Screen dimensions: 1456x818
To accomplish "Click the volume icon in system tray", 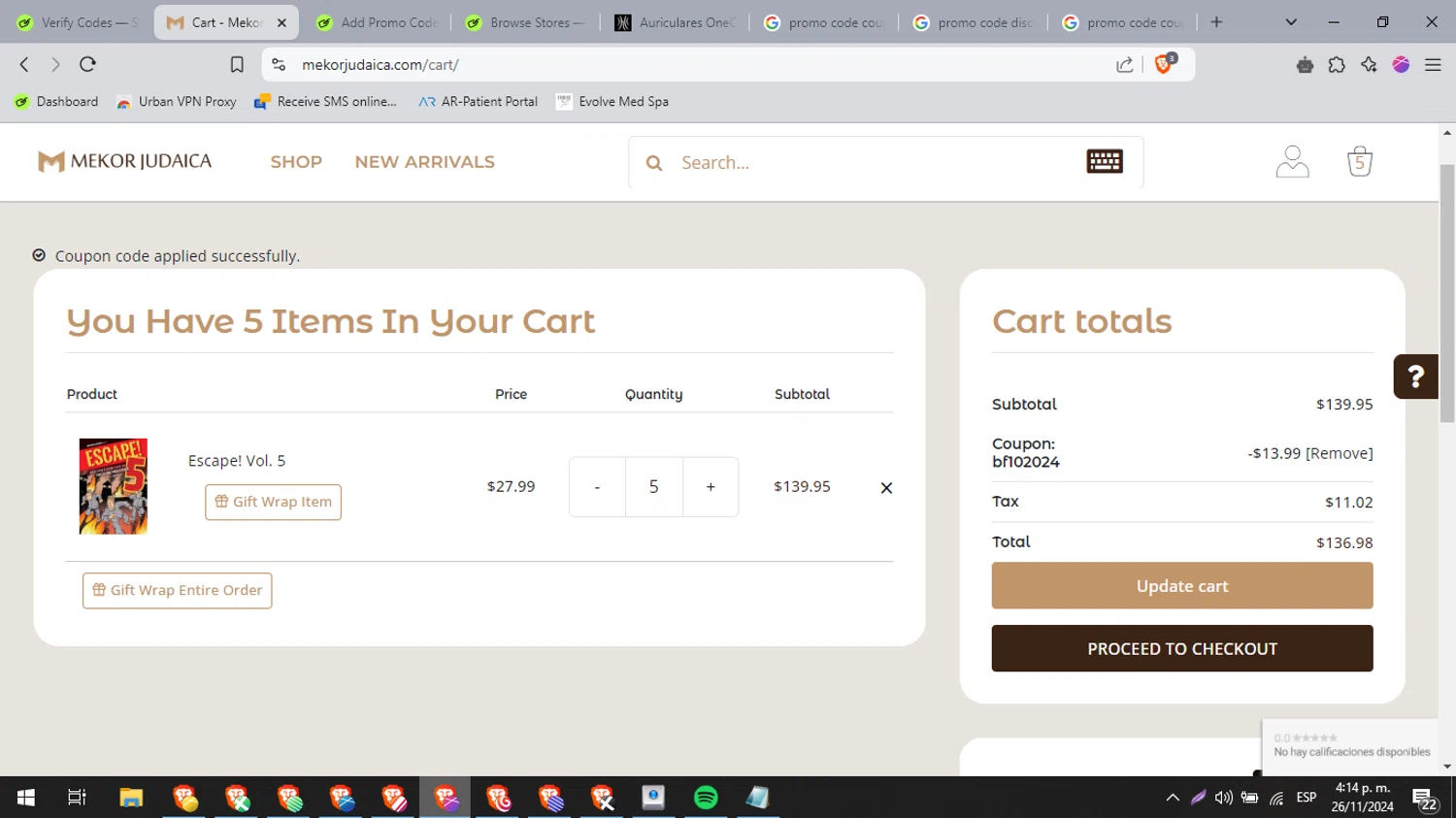I will (1224, 798).
